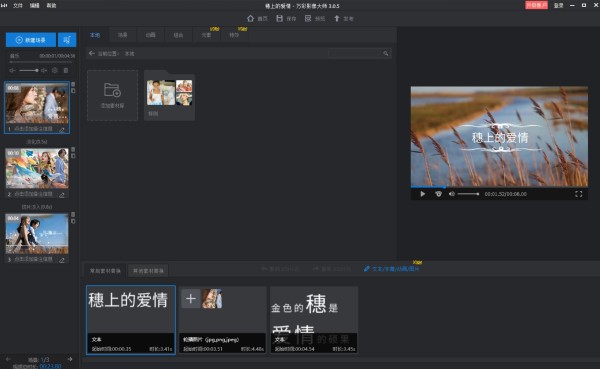Open music settings gear icon
This screenshot has height=369, width=600.
[x=55, y=70]
